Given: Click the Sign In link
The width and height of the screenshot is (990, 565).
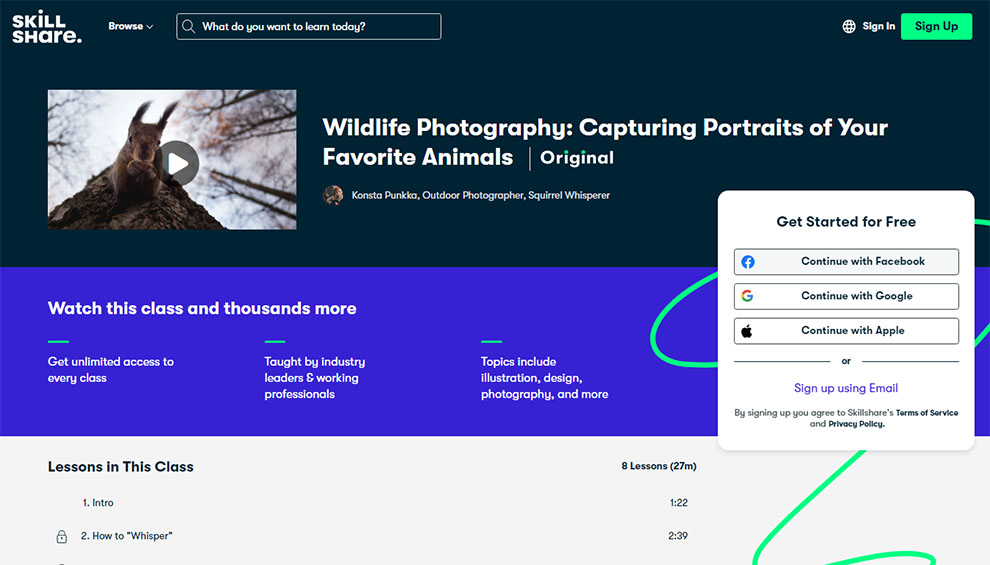Looking at the screenshot, I should pyautogui.click(x=878, y=27).
